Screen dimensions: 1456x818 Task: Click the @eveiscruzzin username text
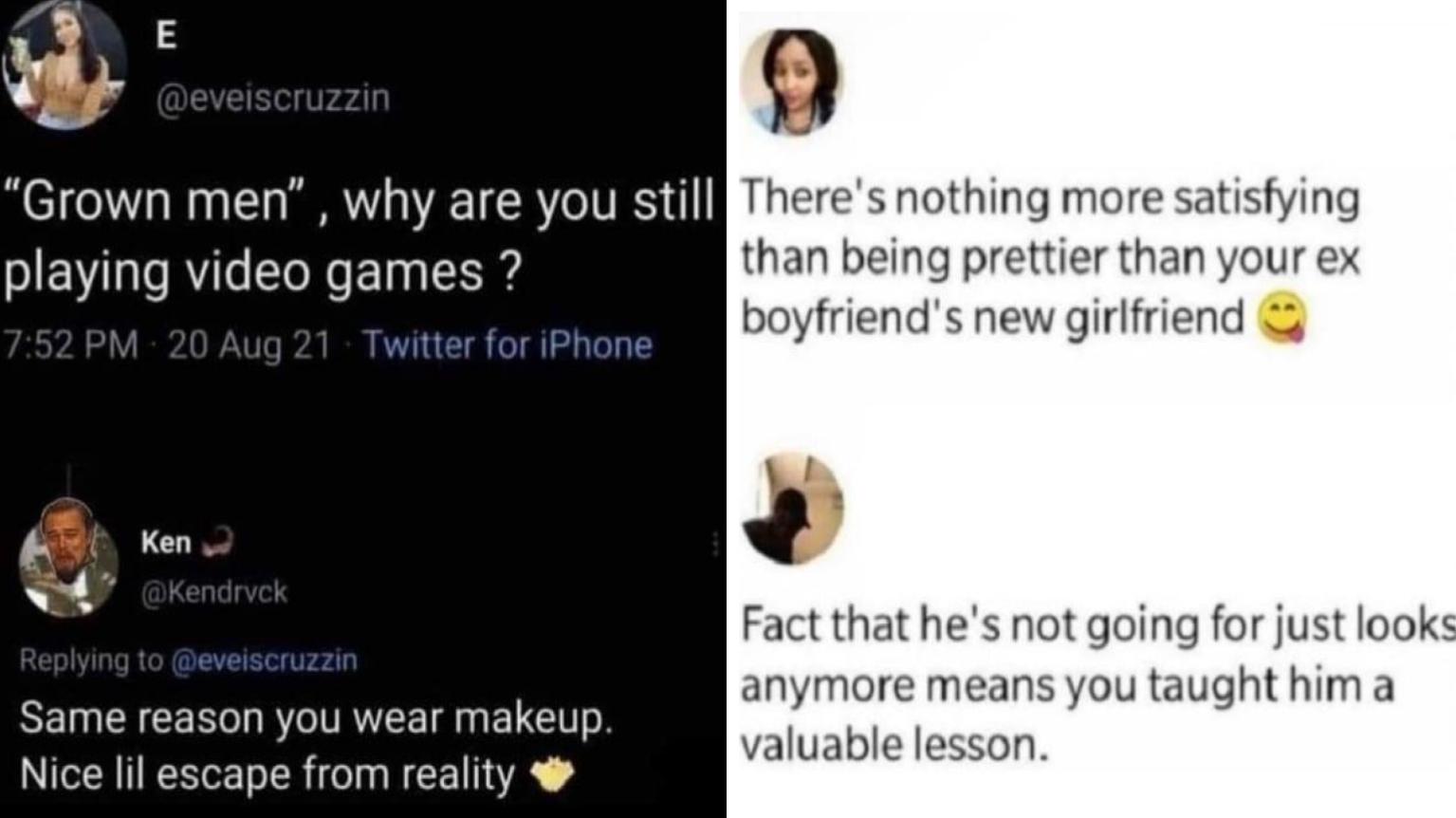tap(268, 97)
